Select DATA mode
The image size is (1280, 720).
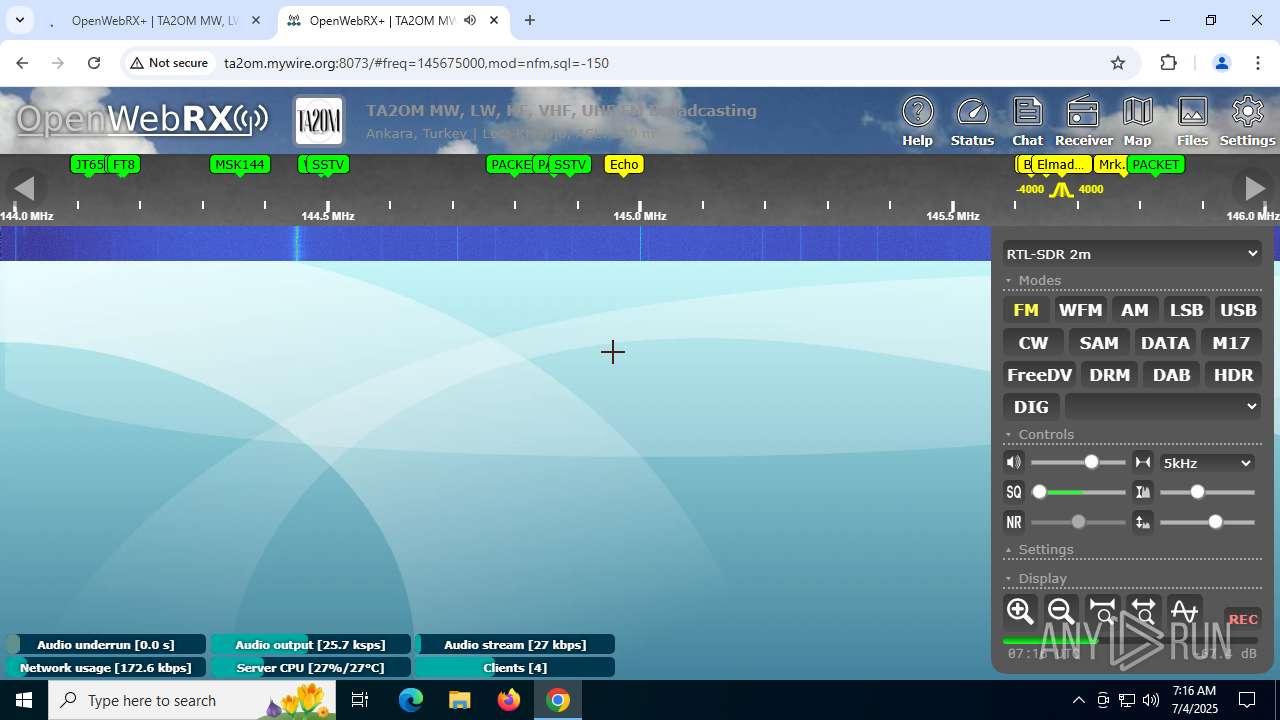pyautogui.click(x=1165, y=342)
